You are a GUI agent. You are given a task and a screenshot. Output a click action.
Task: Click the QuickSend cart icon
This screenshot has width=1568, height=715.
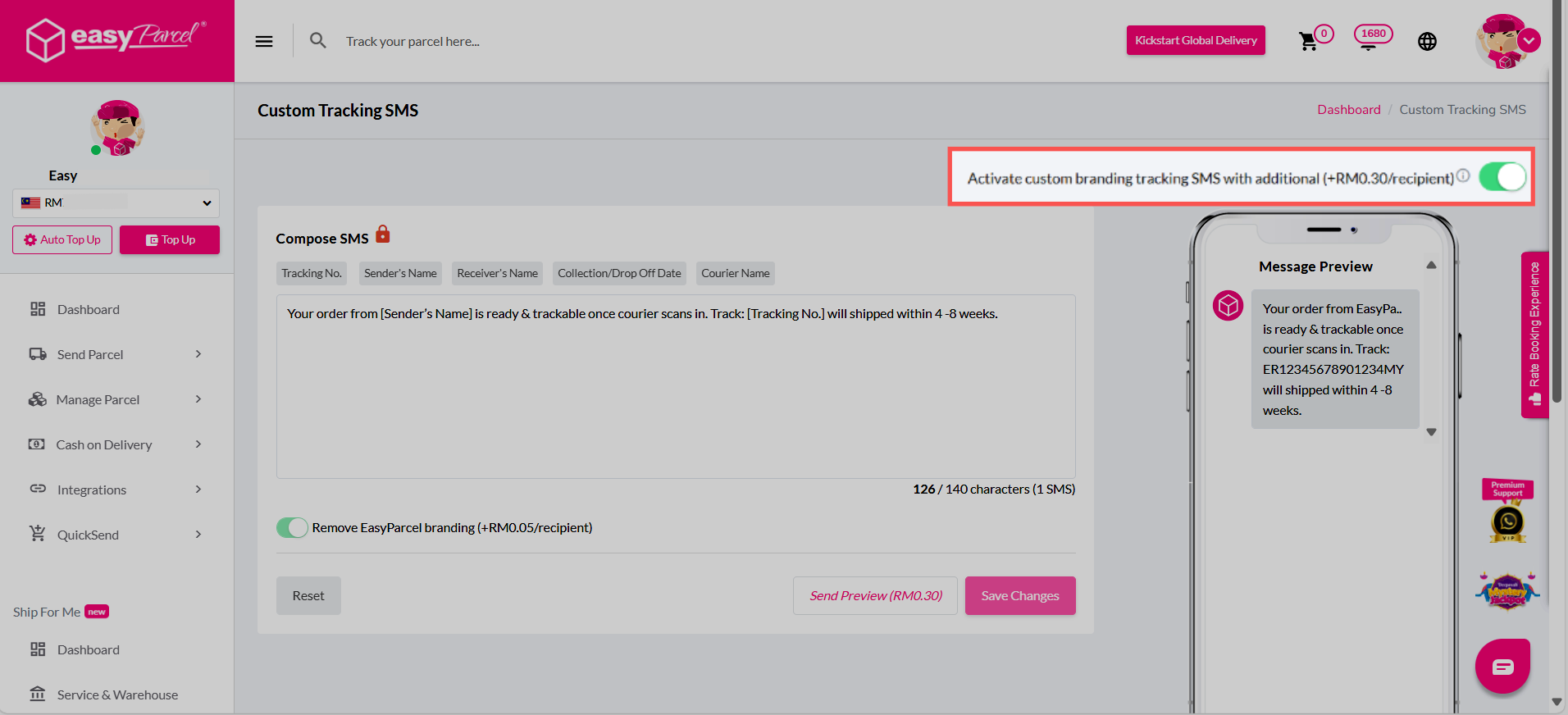pyautogui.click(x=38, y=534)
